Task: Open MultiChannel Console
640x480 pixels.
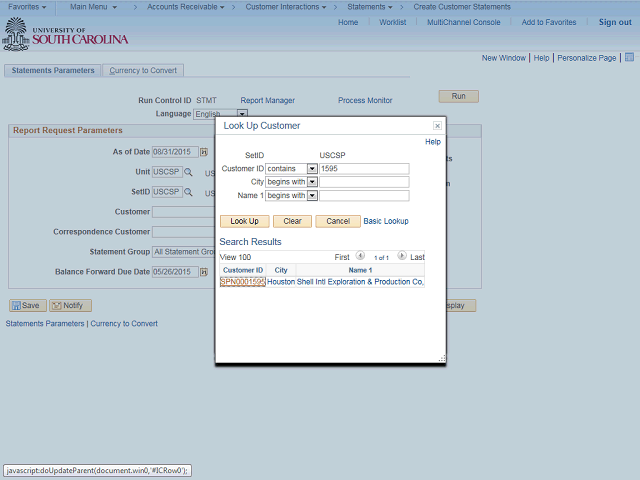Action: point(463,22)
